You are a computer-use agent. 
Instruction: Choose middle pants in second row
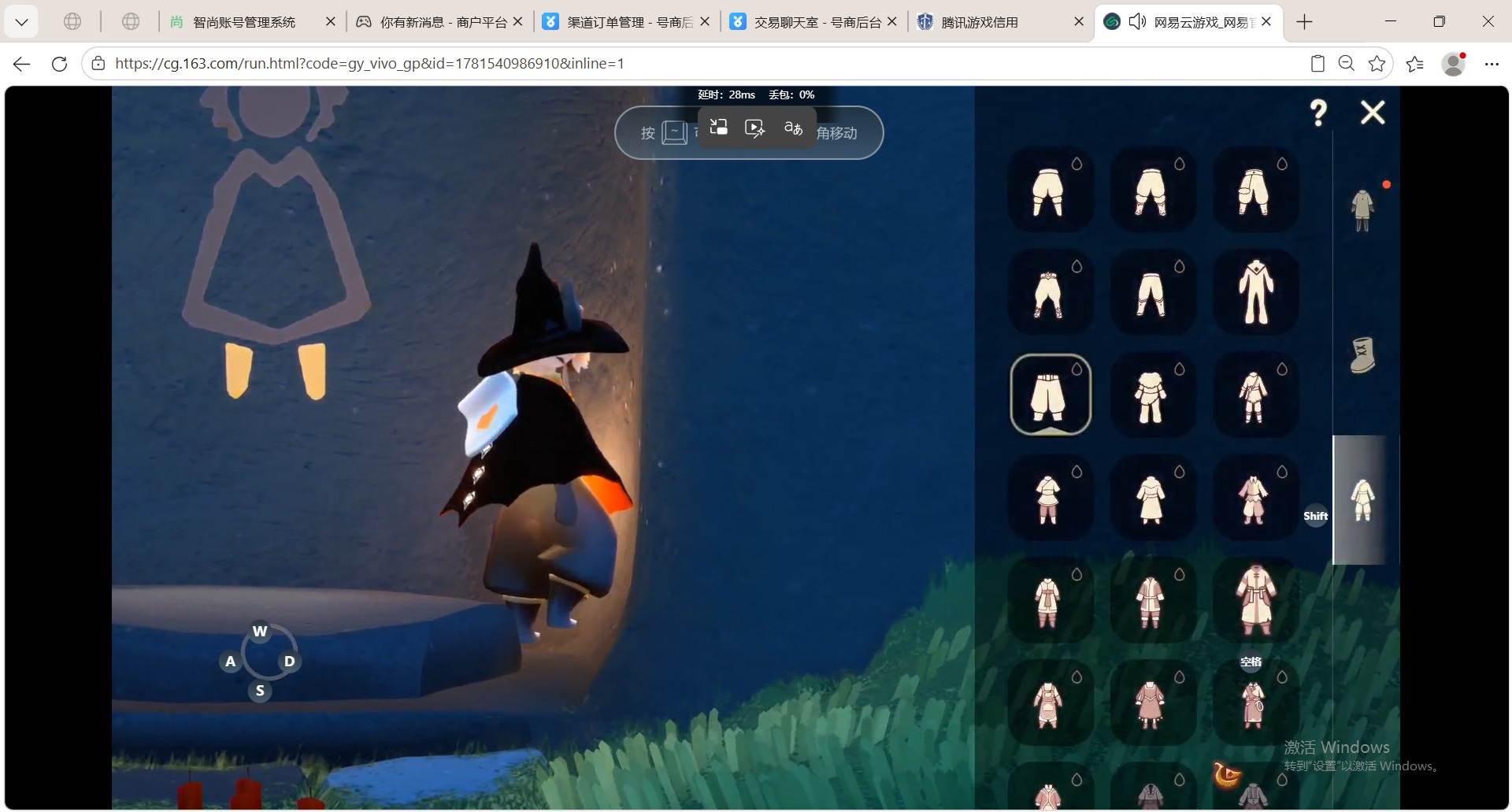1152,292
